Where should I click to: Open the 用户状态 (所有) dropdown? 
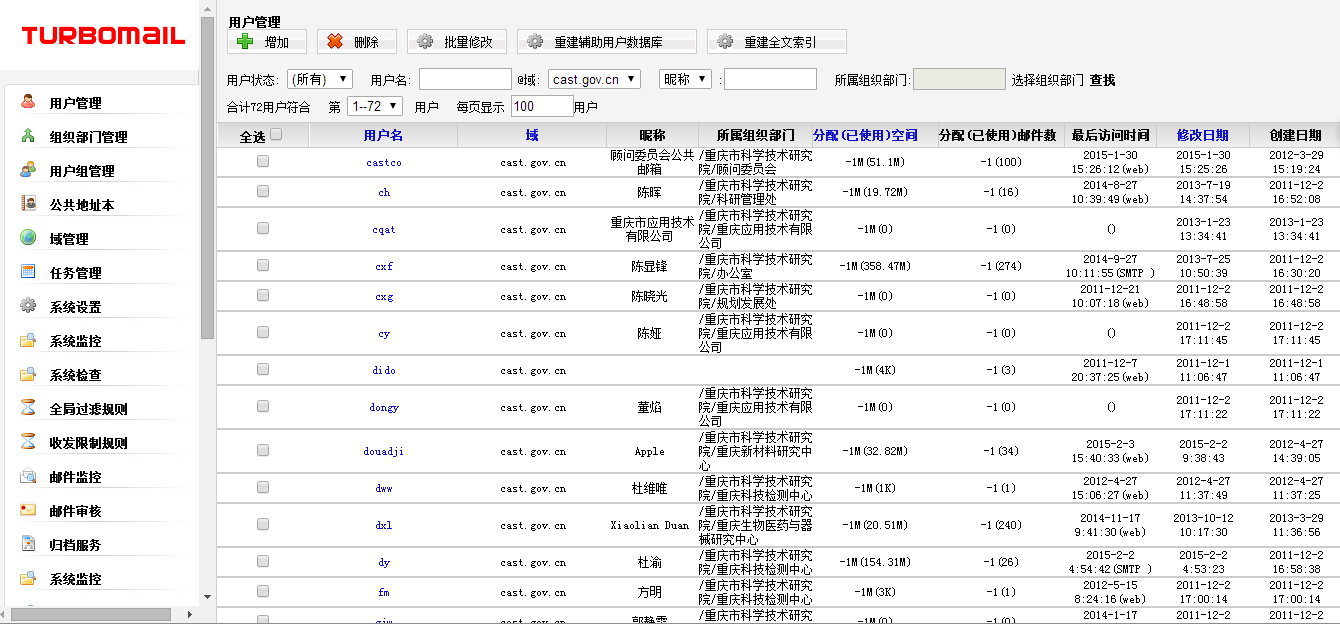[x=320, y=79]
